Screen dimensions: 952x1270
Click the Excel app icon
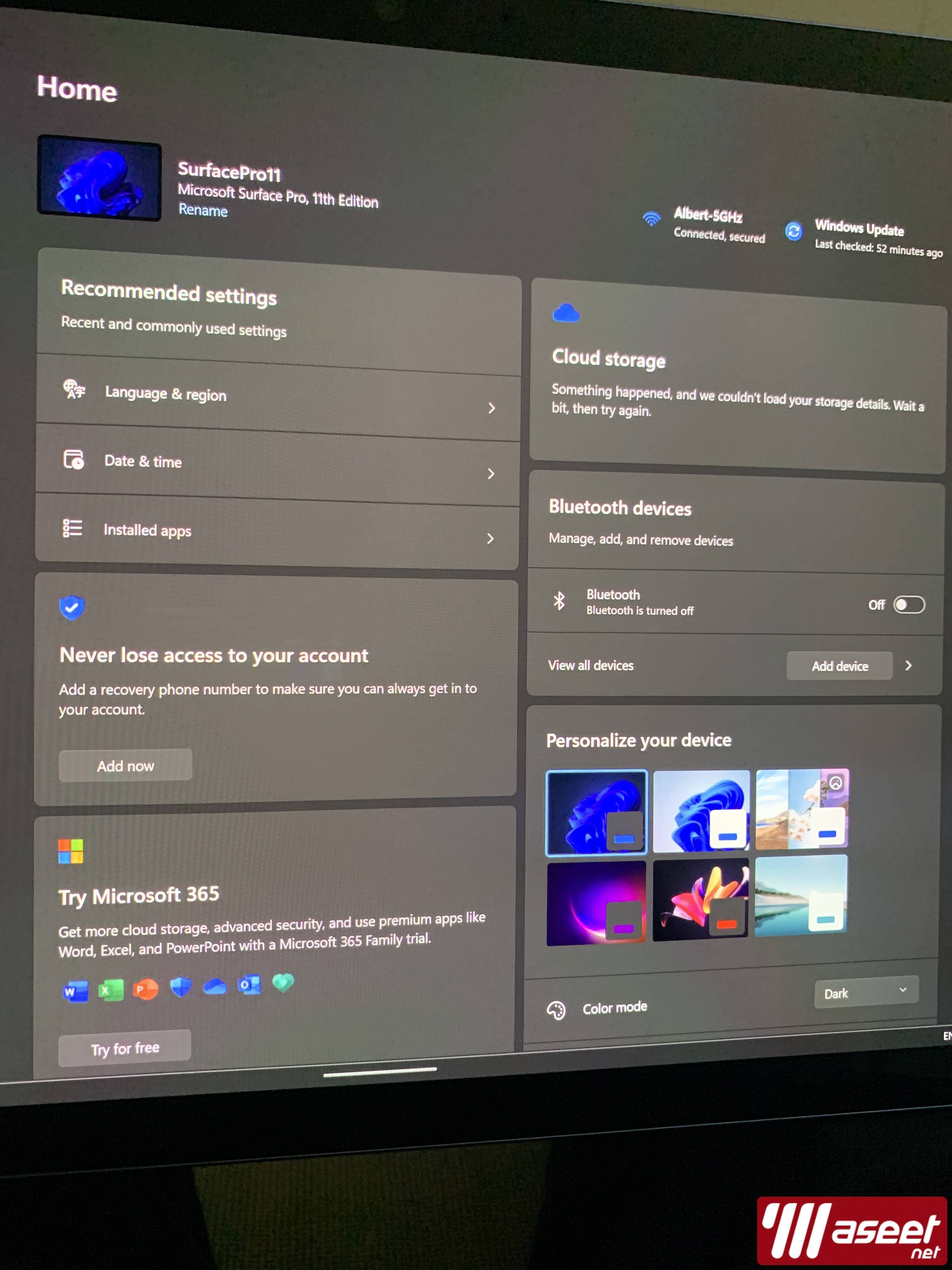coord(111,990)
